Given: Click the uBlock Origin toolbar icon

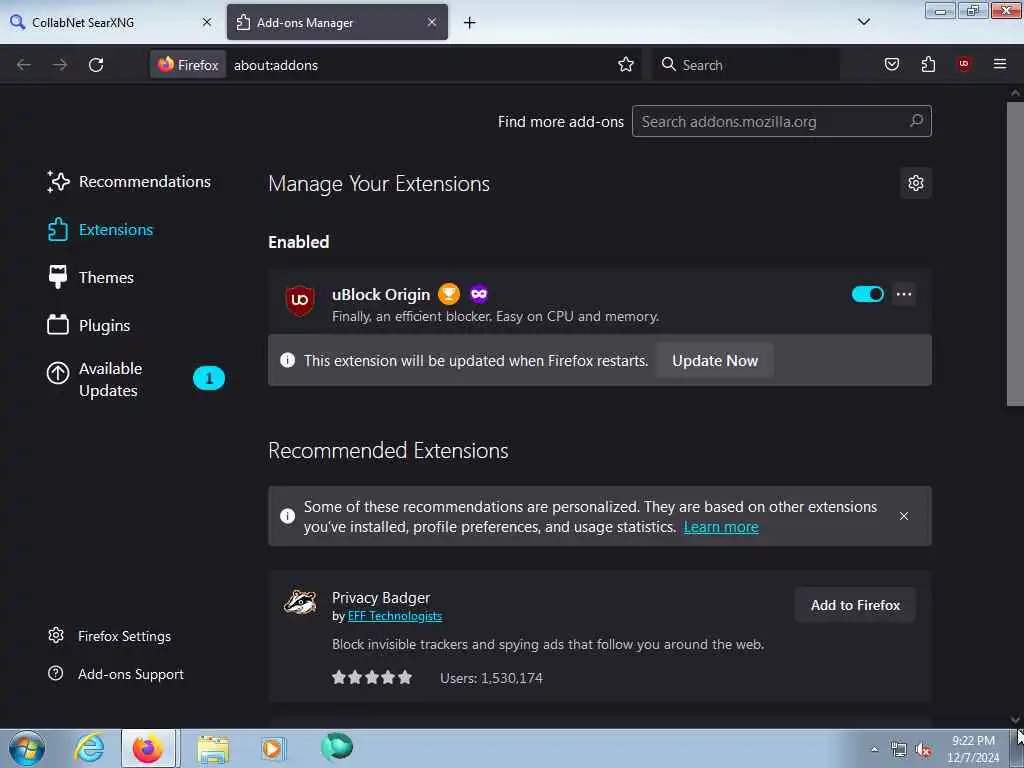Looking at the screenshot, I should (x=963, y=64).
